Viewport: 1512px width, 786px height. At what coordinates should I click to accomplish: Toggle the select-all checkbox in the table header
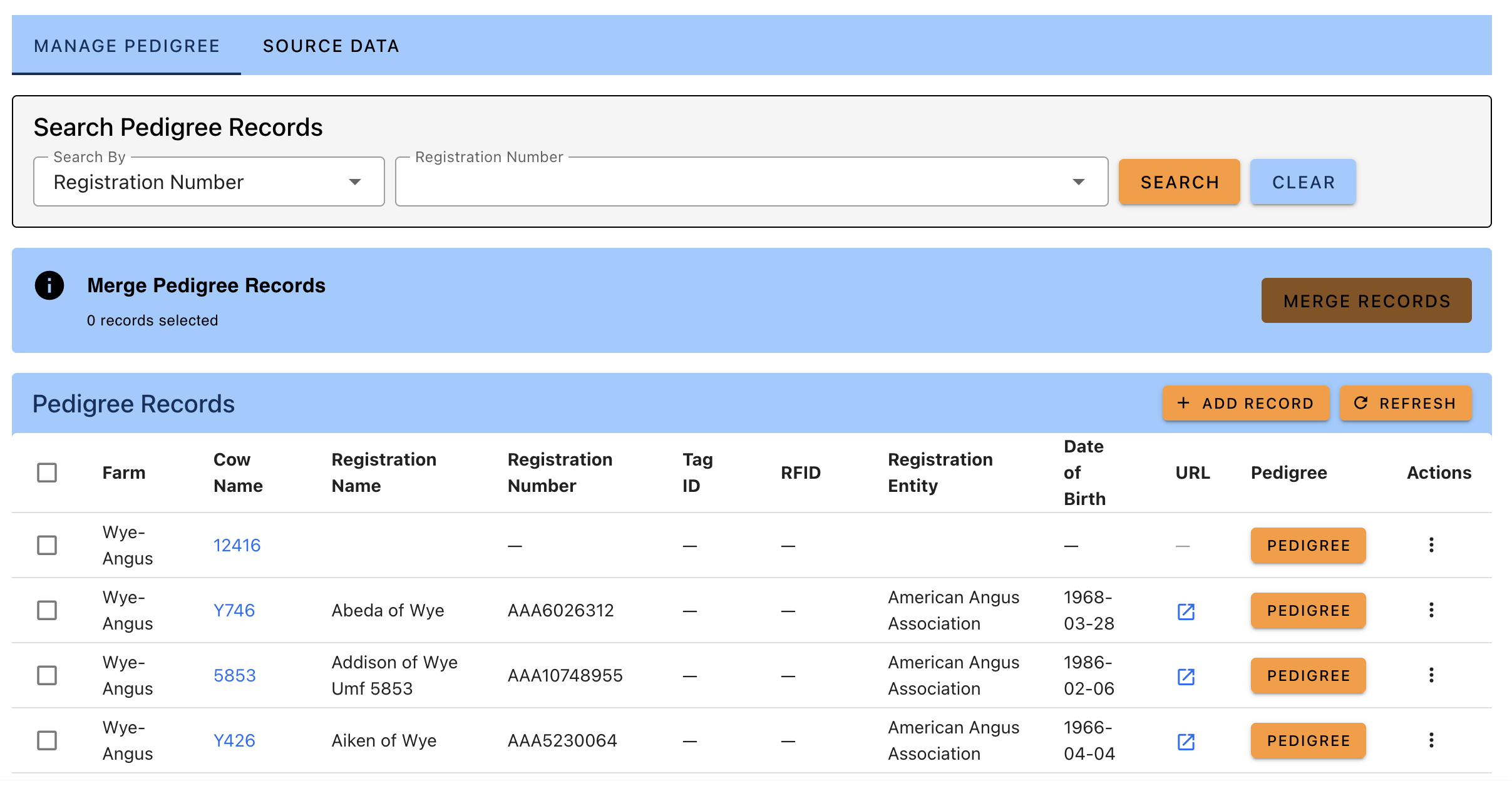pos(47,472)
